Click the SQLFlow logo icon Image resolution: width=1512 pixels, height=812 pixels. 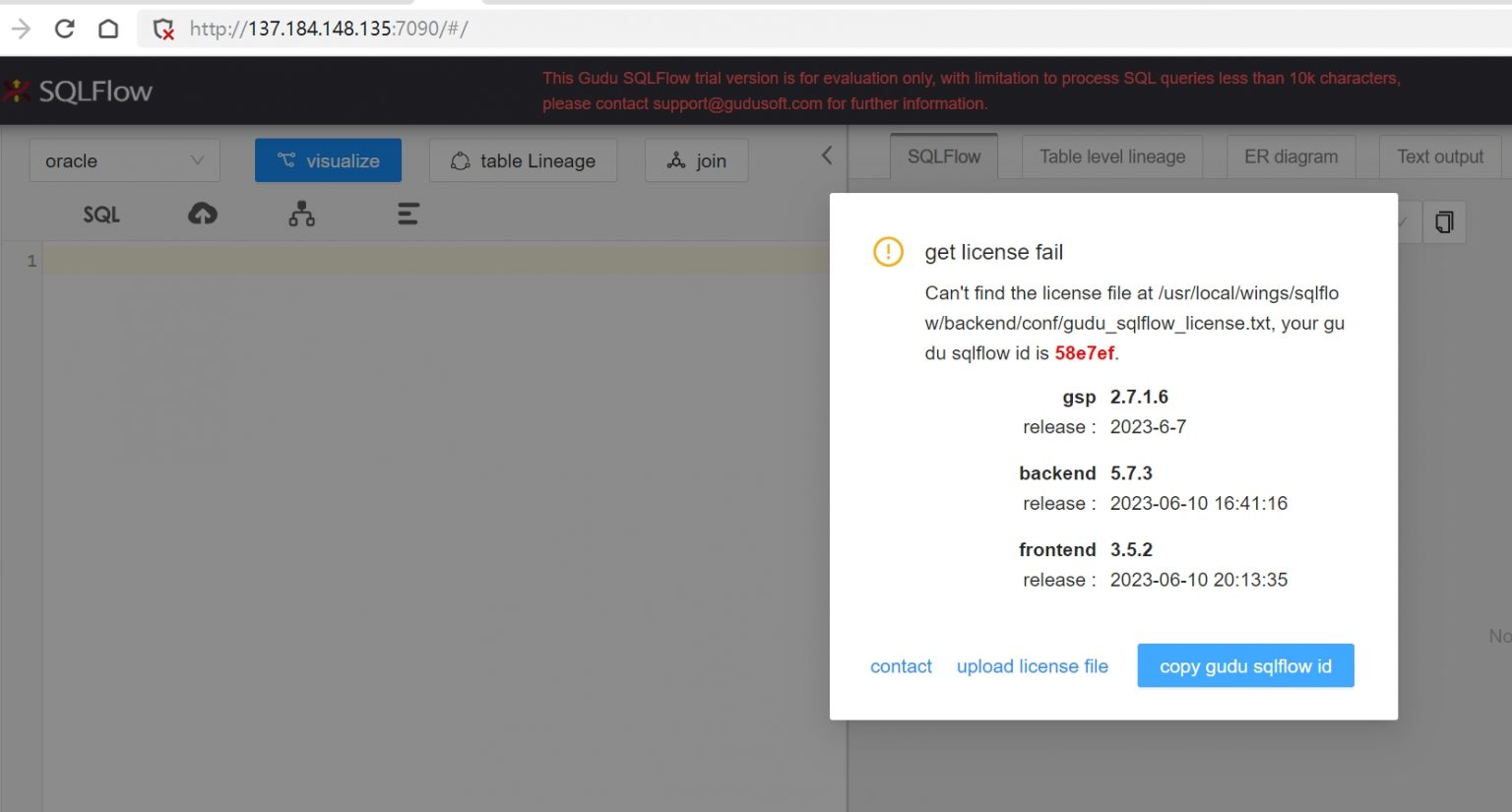click(16, 90)
